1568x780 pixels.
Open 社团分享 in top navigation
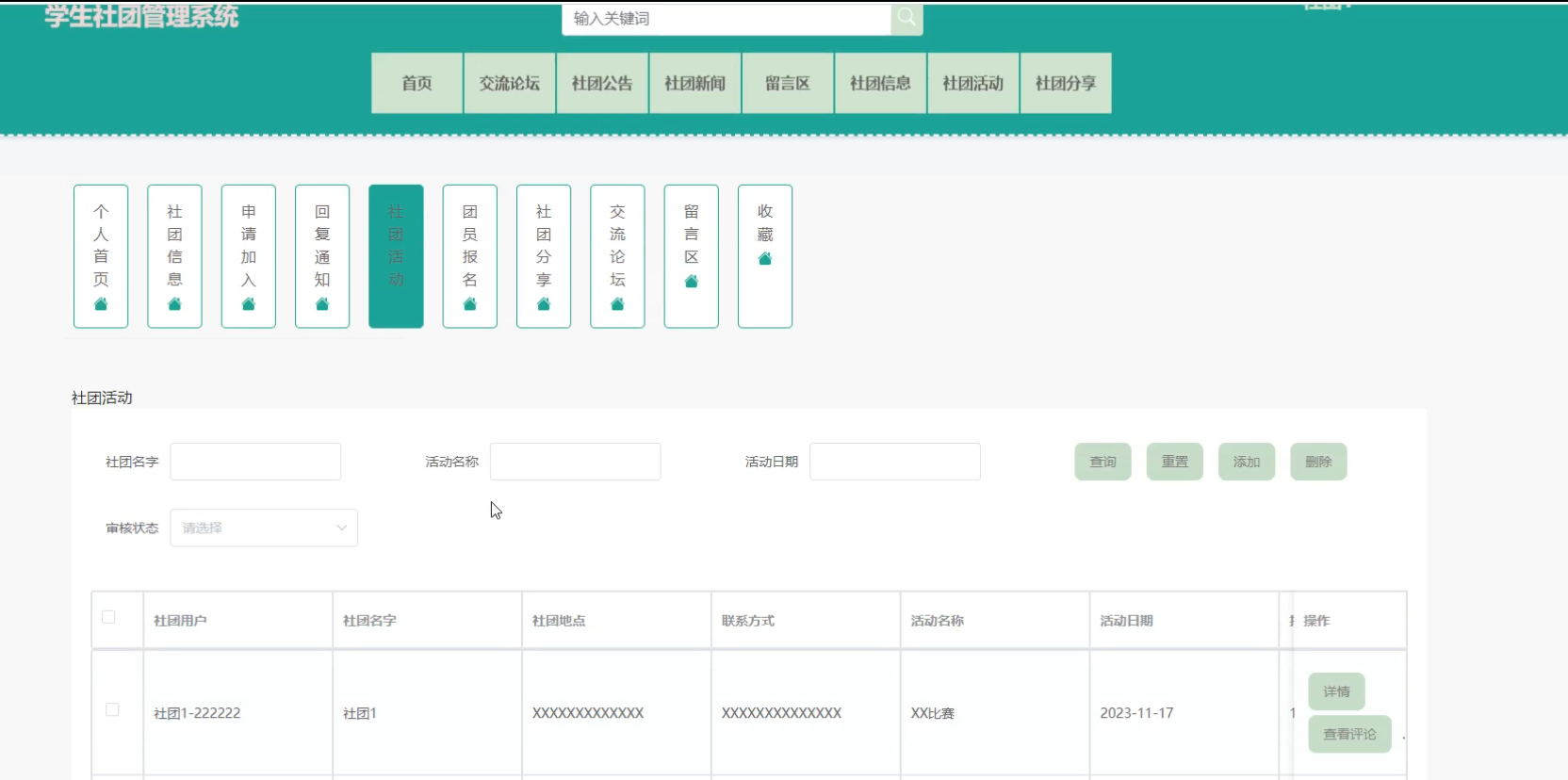[x=1066, y=83]
